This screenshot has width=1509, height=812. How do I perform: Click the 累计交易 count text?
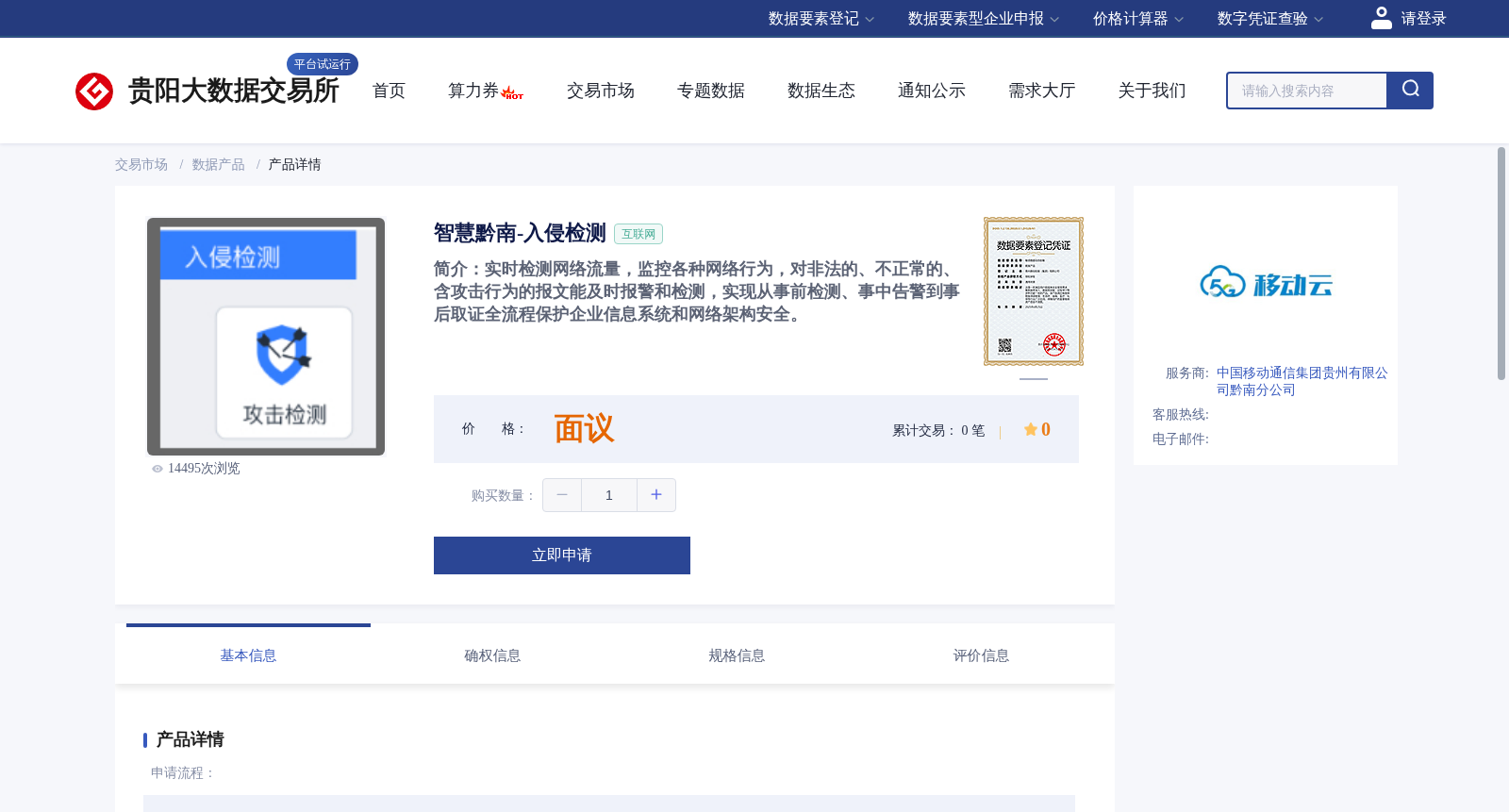click(938, 430)
